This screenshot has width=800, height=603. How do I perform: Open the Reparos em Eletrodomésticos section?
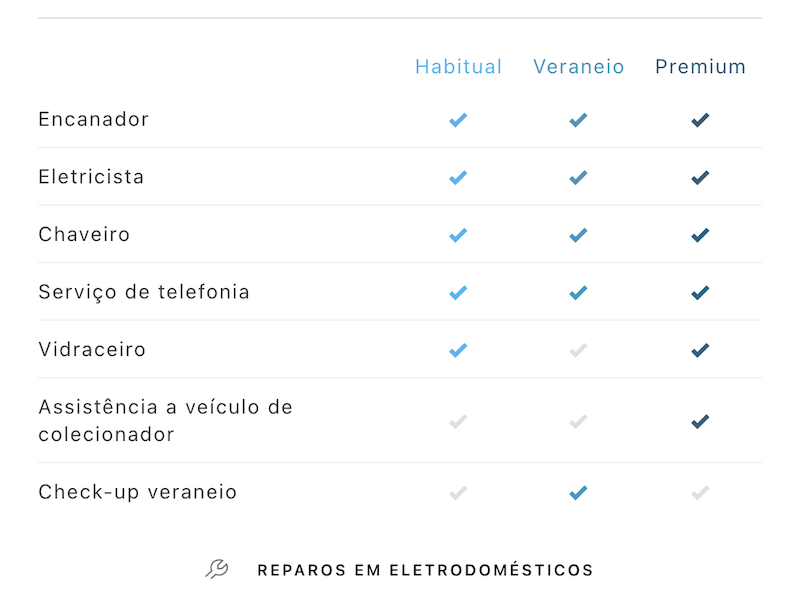(x=425, y=570)
